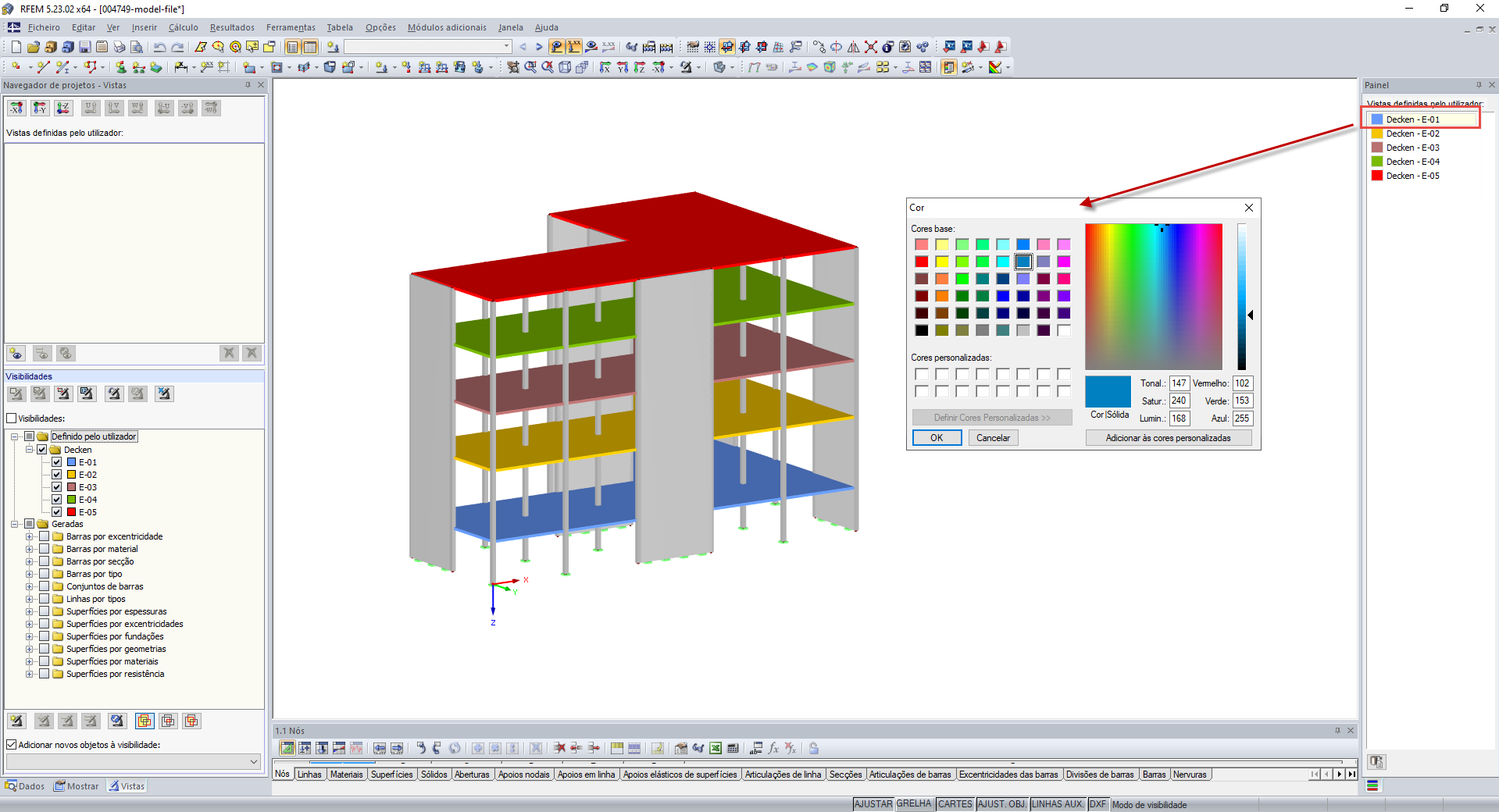Screen dimensions: 1499x812
Task: Close the Cor dialog
Action: tap(1248, 208)
